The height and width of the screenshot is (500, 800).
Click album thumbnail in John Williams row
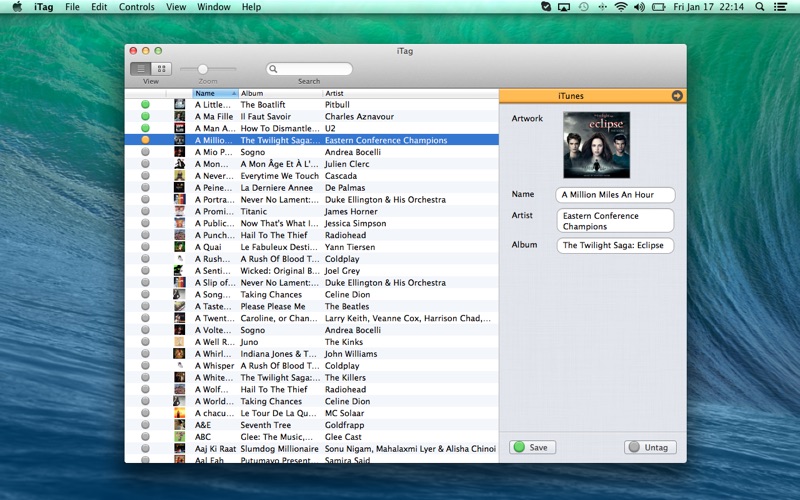coord(180,354)
